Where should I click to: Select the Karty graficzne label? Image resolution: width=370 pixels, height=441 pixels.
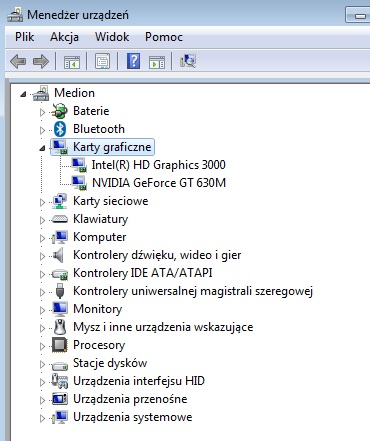tap(112, 147)
